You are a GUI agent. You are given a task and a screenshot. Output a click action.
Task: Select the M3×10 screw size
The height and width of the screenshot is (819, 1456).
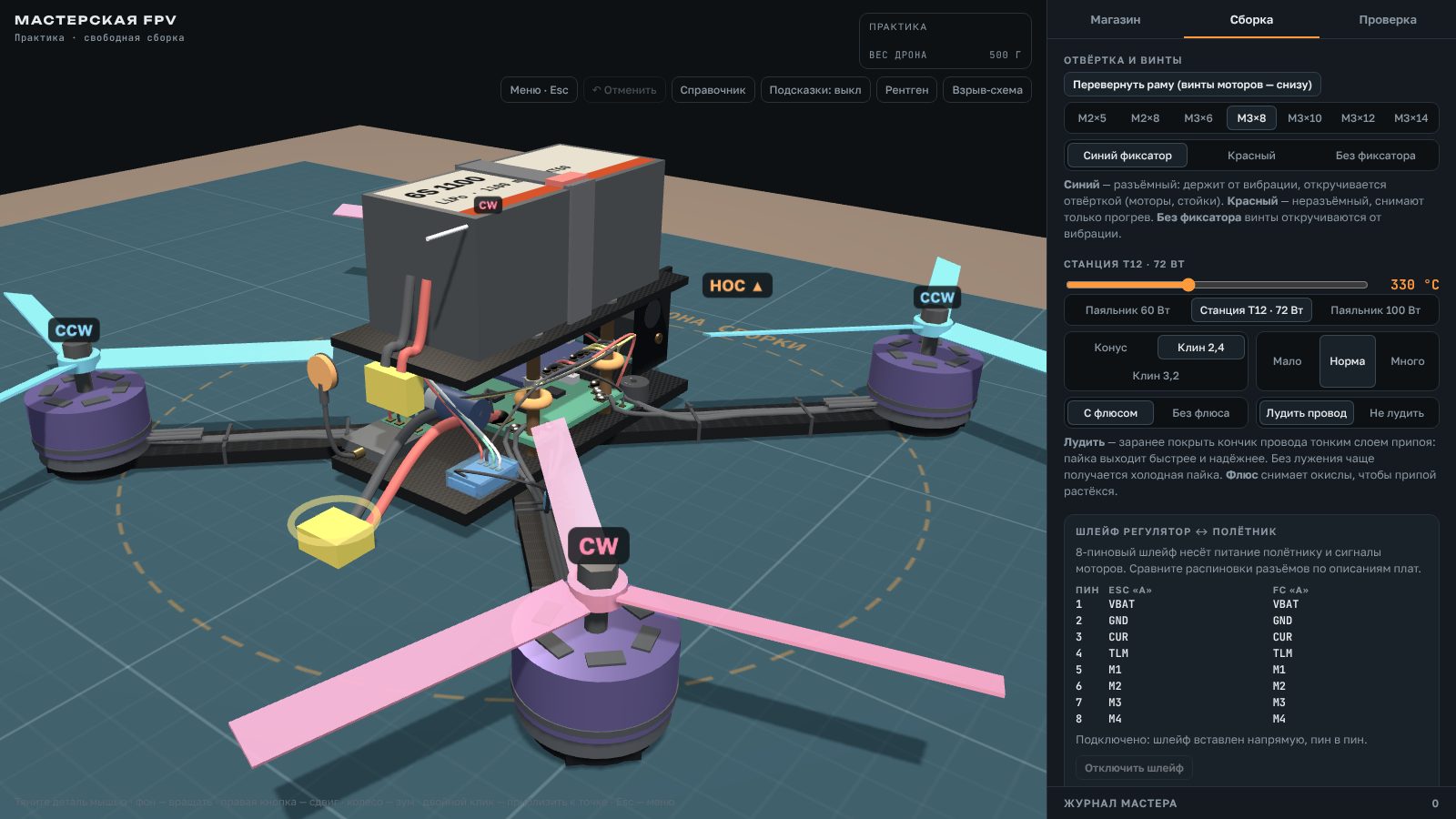coord(1304,118)
